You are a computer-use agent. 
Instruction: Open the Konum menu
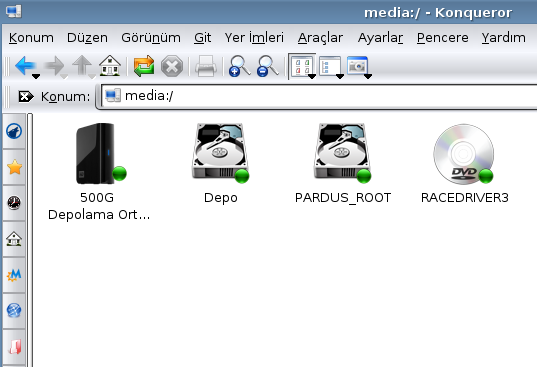click(31, 38)
